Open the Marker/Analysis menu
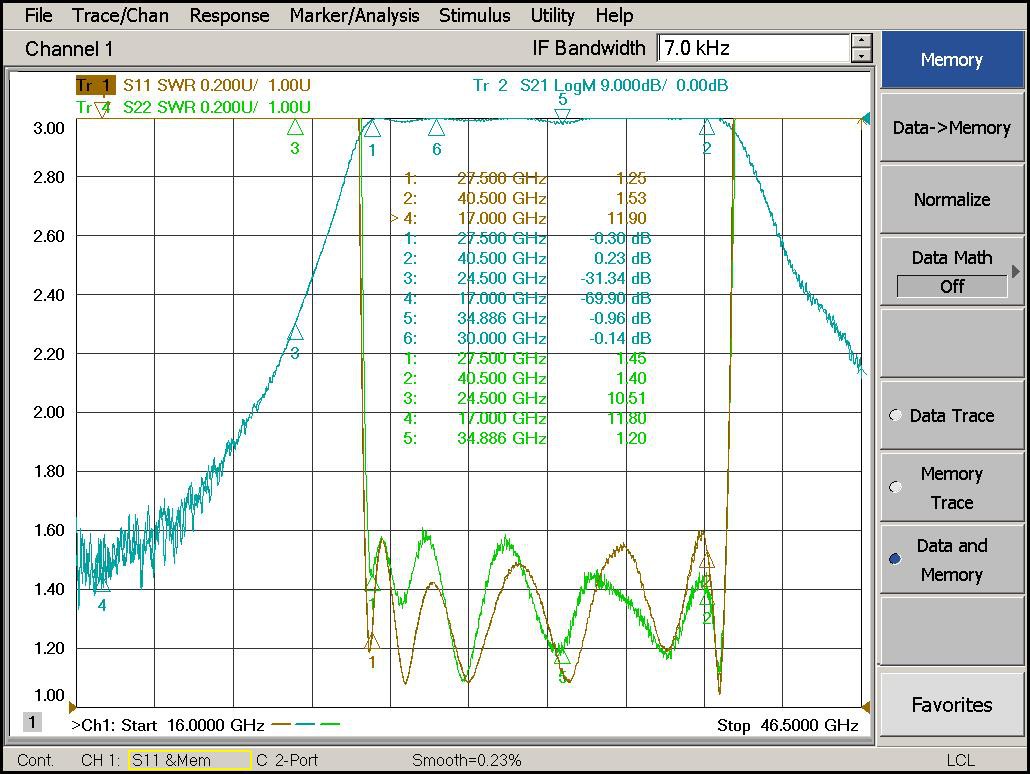 pyautogui.click(x=354, y=15)
